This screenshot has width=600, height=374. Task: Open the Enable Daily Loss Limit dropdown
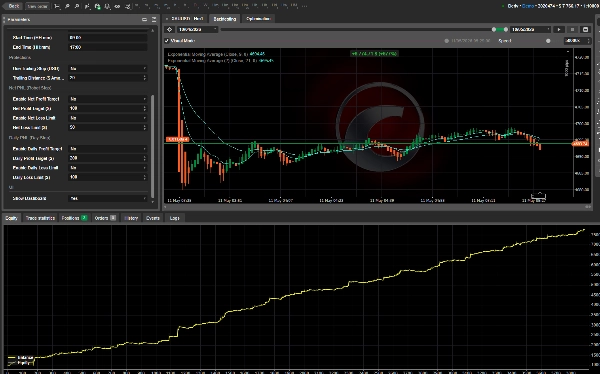pos(108,168)
